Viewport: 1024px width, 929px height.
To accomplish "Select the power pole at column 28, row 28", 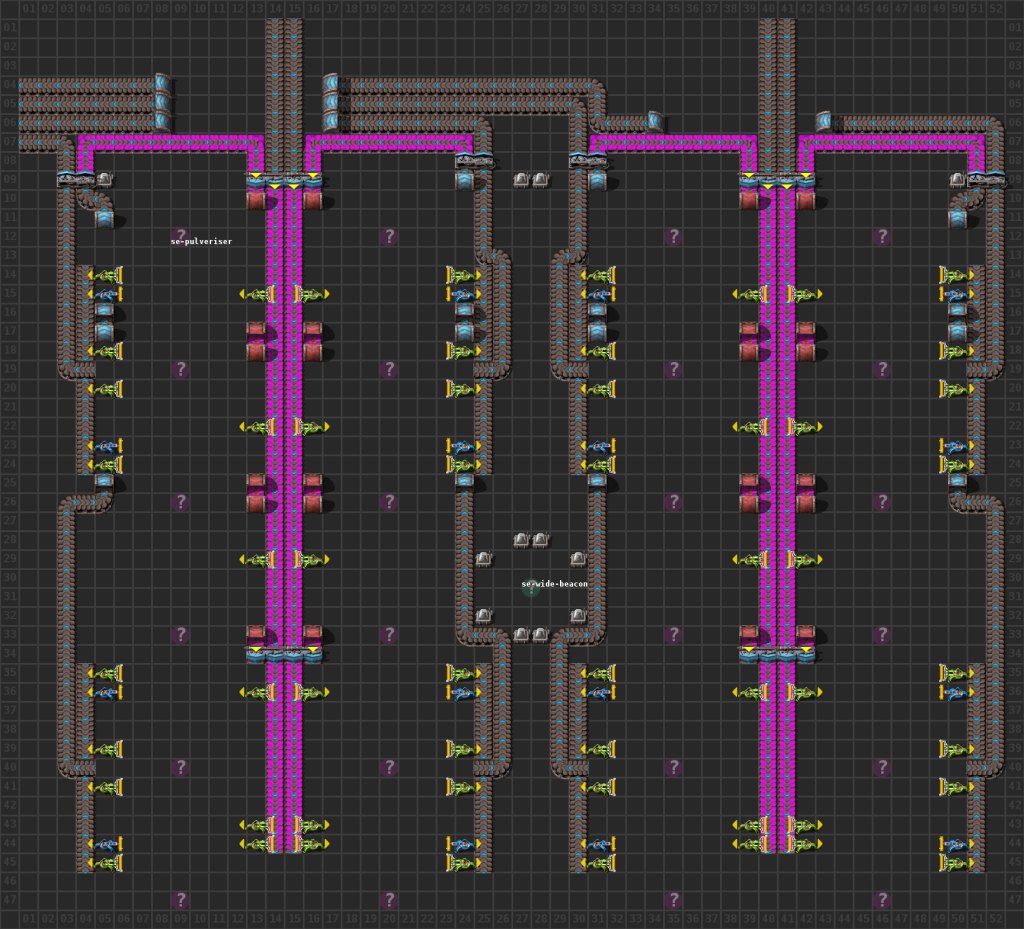I will coord(540,539).
